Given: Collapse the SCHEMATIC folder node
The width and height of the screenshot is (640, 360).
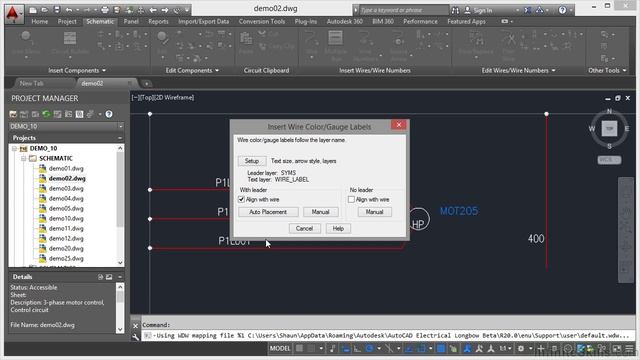Looking at the screenshot, I should (x=24, y=158).
